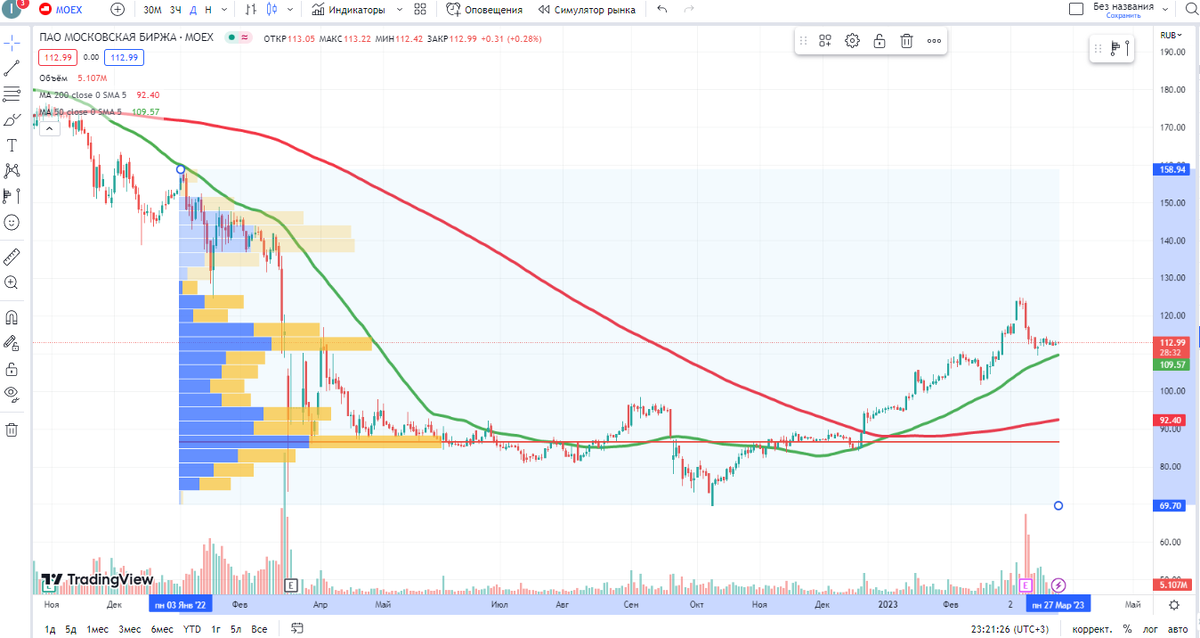This screenshot has width=1200, height=638.
Task: Select the 30М timeframe
Action: tap(152, 10)
